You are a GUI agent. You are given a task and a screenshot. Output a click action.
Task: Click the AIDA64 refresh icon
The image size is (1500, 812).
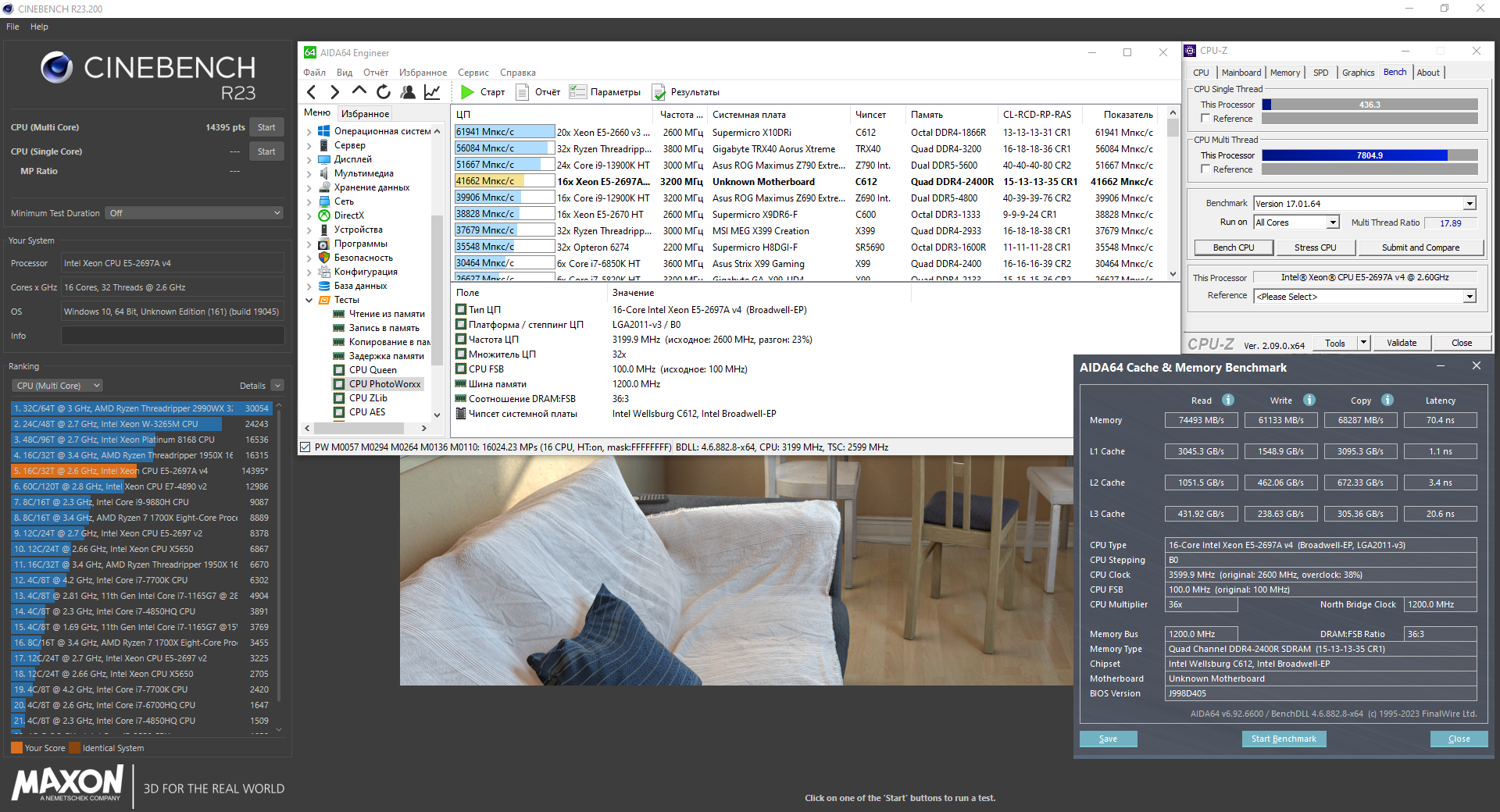point(384,92)
